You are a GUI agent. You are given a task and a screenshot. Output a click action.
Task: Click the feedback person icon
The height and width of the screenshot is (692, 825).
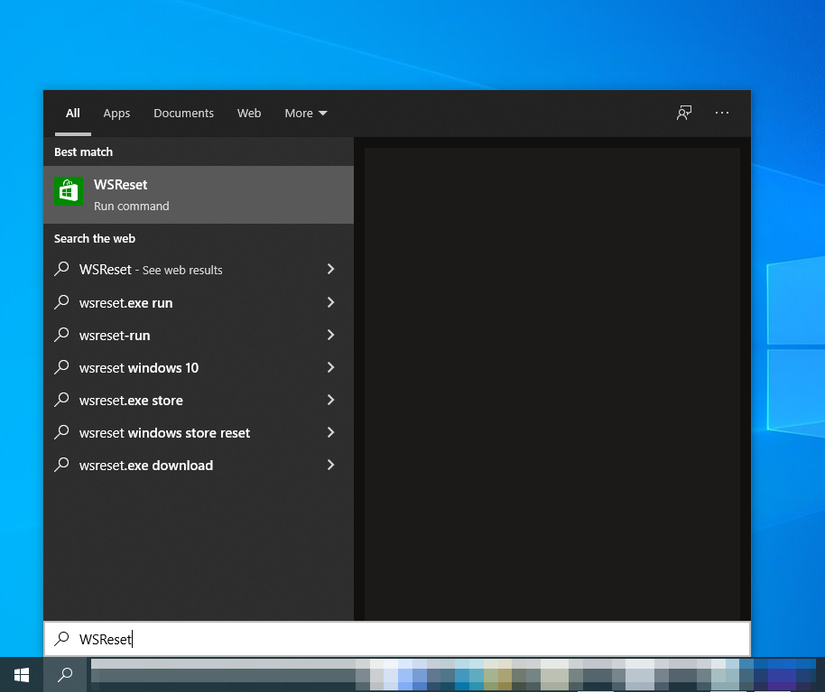pos(684,113)
